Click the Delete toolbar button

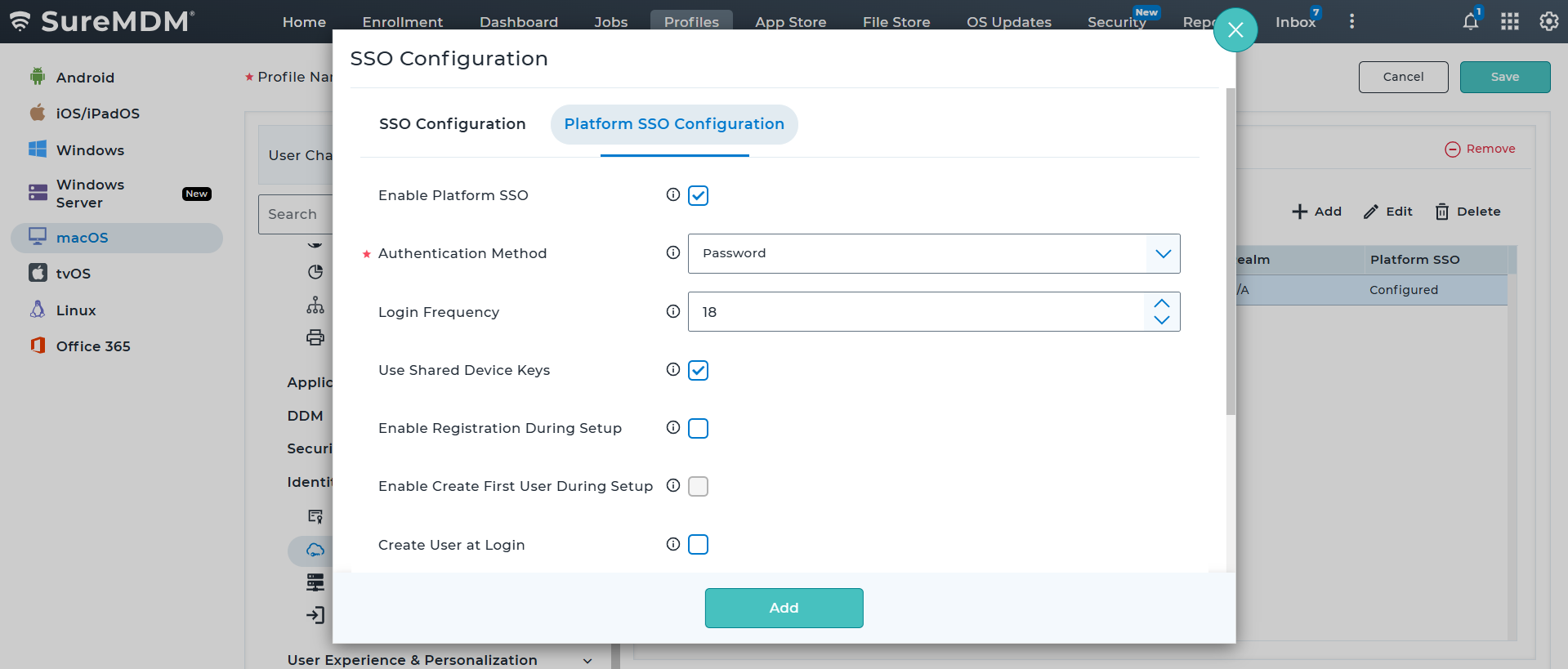[x=1468, y=212]
